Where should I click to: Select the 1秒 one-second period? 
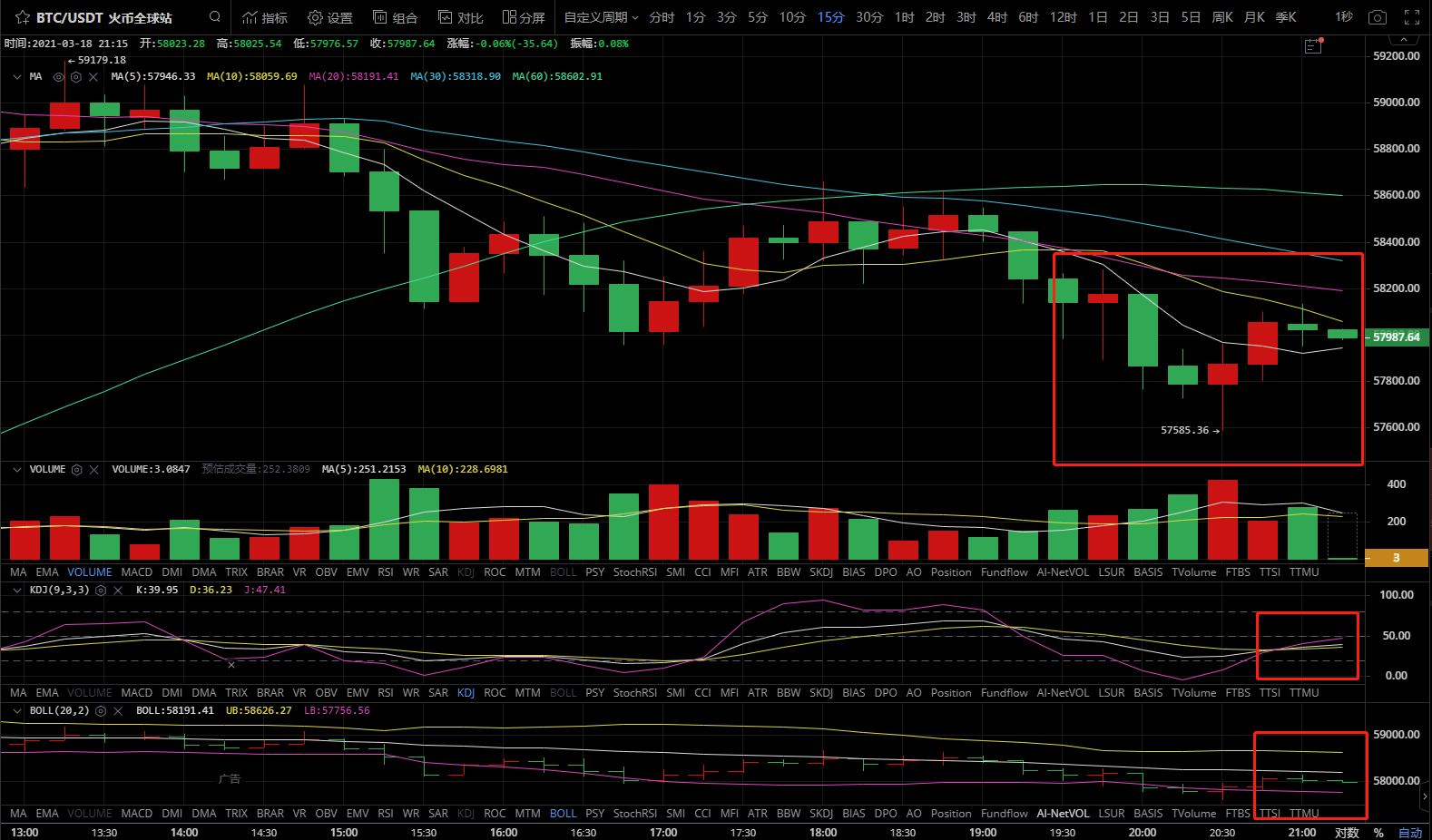(1344, 17)
